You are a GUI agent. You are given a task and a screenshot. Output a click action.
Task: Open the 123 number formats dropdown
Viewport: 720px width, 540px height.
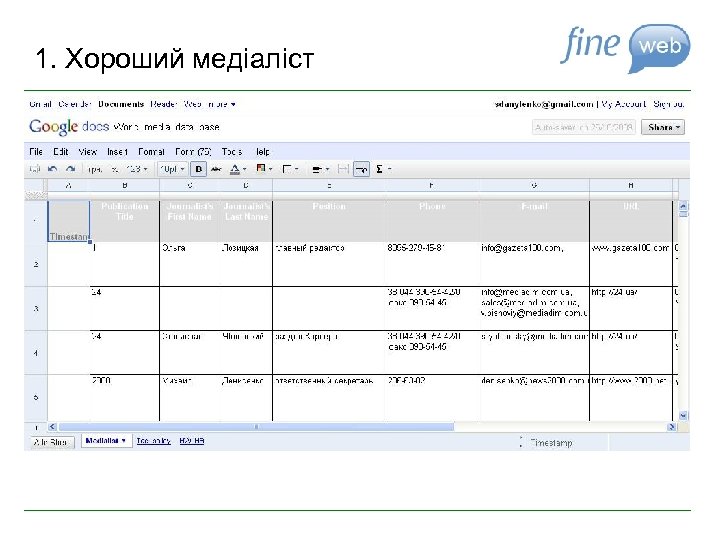(x=136, y=169)
